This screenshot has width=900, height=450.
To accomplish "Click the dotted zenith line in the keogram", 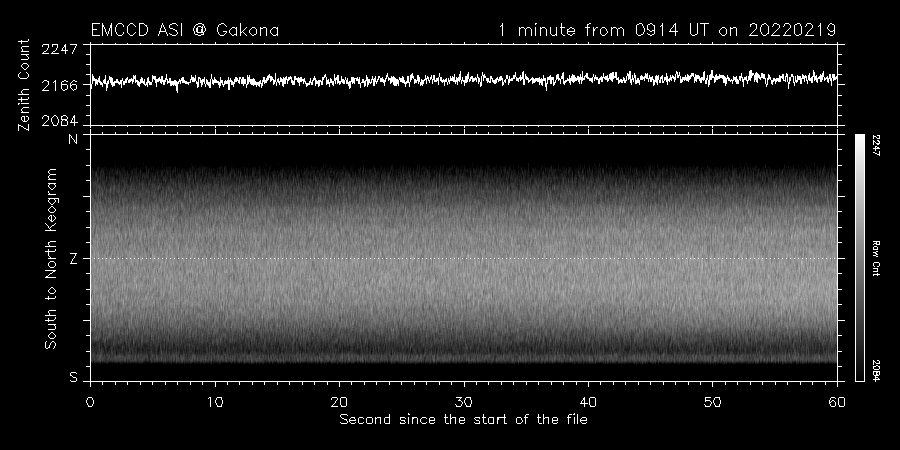I will click(463, 258).
